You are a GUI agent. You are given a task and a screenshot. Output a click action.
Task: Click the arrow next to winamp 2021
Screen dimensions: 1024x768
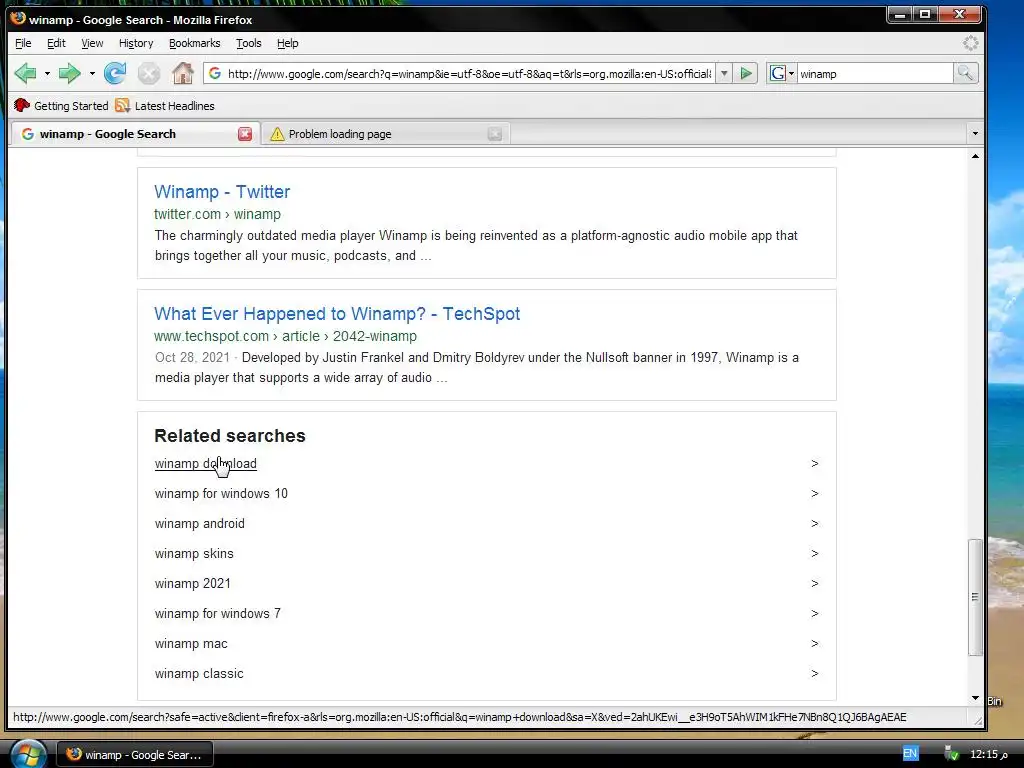(x=814, y=584)
